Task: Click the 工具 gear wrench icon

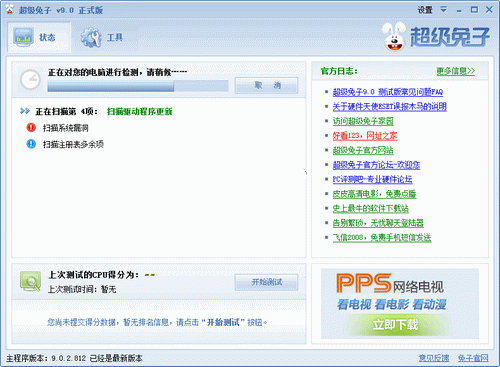Action: point(91,37)
